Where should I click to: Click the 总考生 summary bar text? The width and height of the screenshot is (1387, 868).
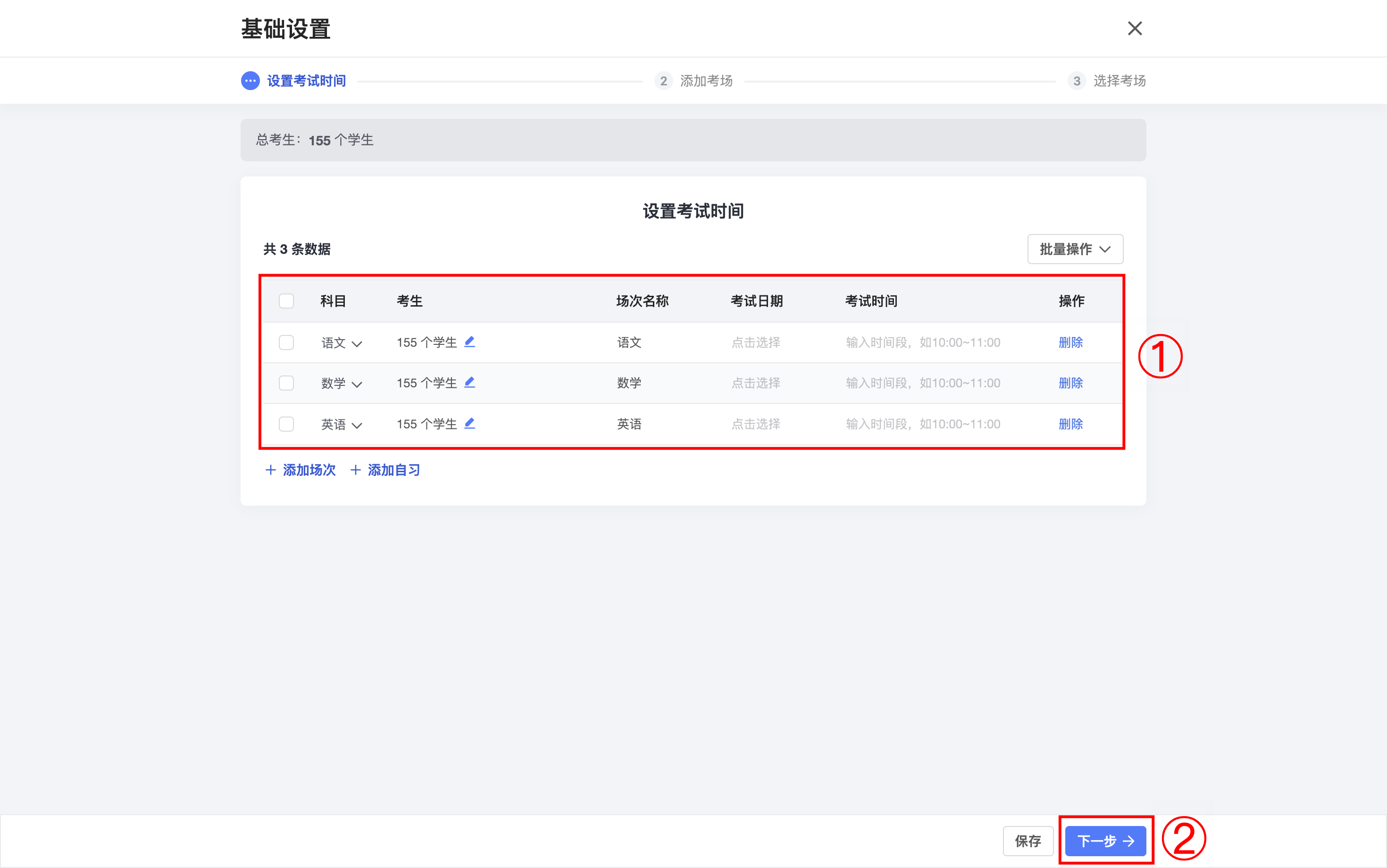coord(315,140)
